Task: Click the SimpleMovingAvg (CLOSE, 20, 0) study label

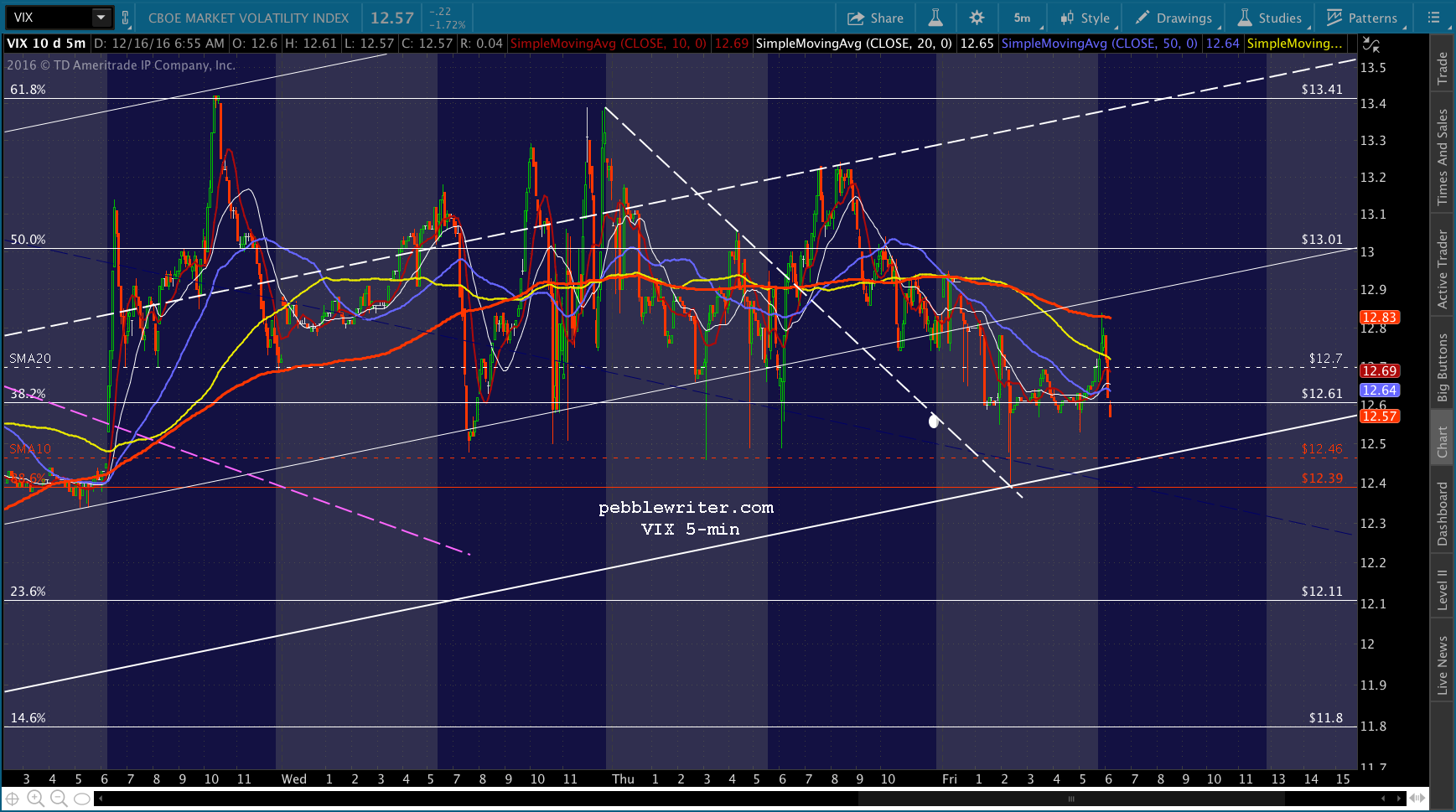Action: (853, 44)
